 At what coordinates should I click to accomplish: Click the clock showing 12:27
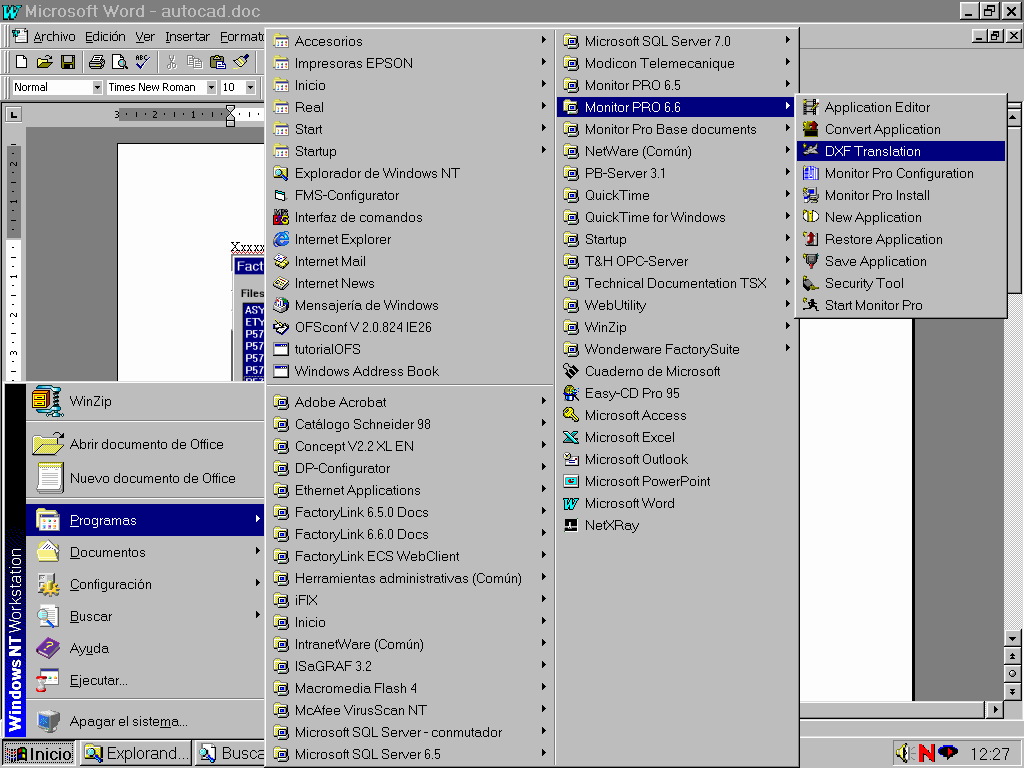point(990,754)
